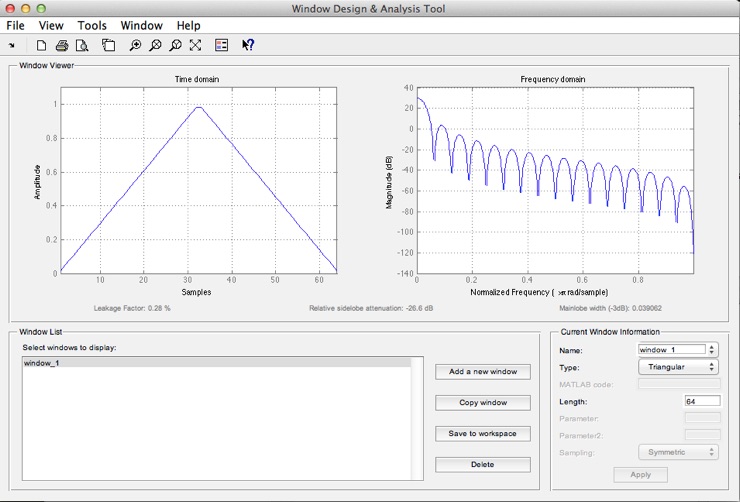Click the Full View arrows icon
This screenshot has height=502, width=740.
click(195, 45)
